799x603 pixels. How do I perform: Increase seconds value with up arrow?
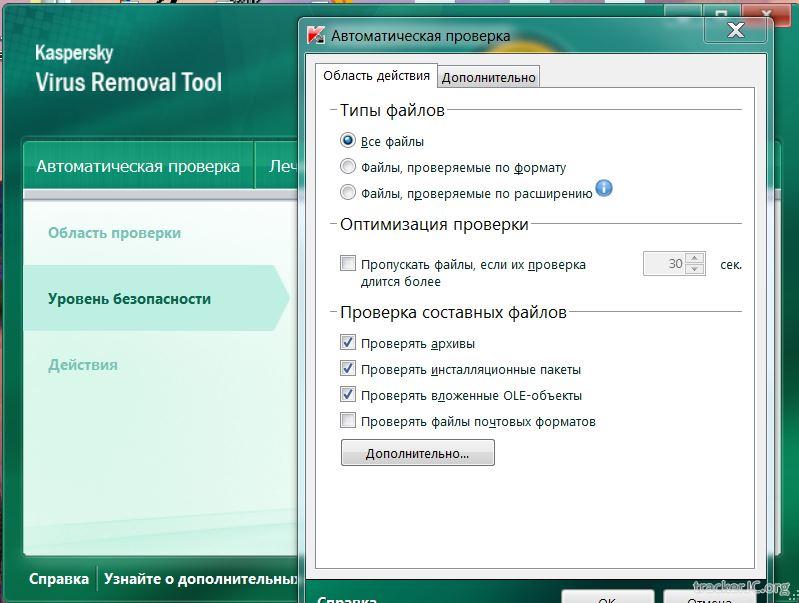695,259
